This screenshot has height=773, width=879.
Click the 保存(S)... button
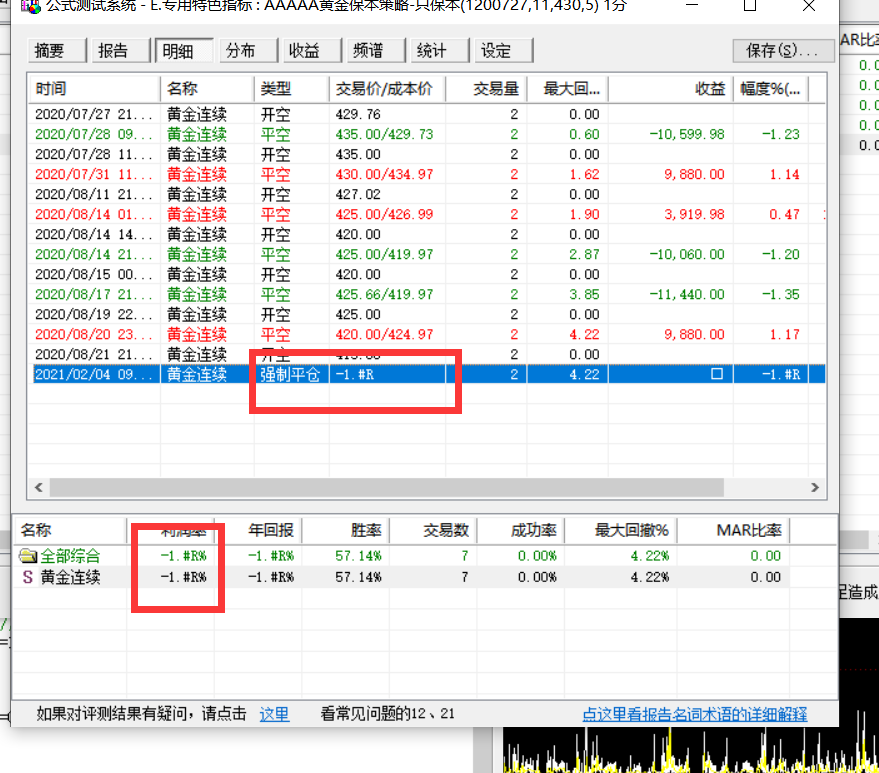coord(783,50)
